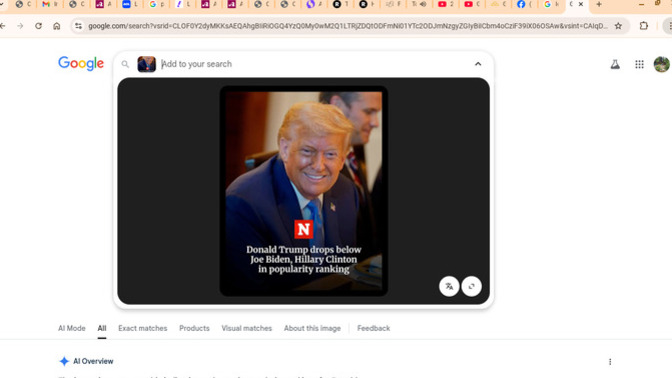Select the All results tab
The width and height of the screenshot is (672, 378).
tap(102, 328)
